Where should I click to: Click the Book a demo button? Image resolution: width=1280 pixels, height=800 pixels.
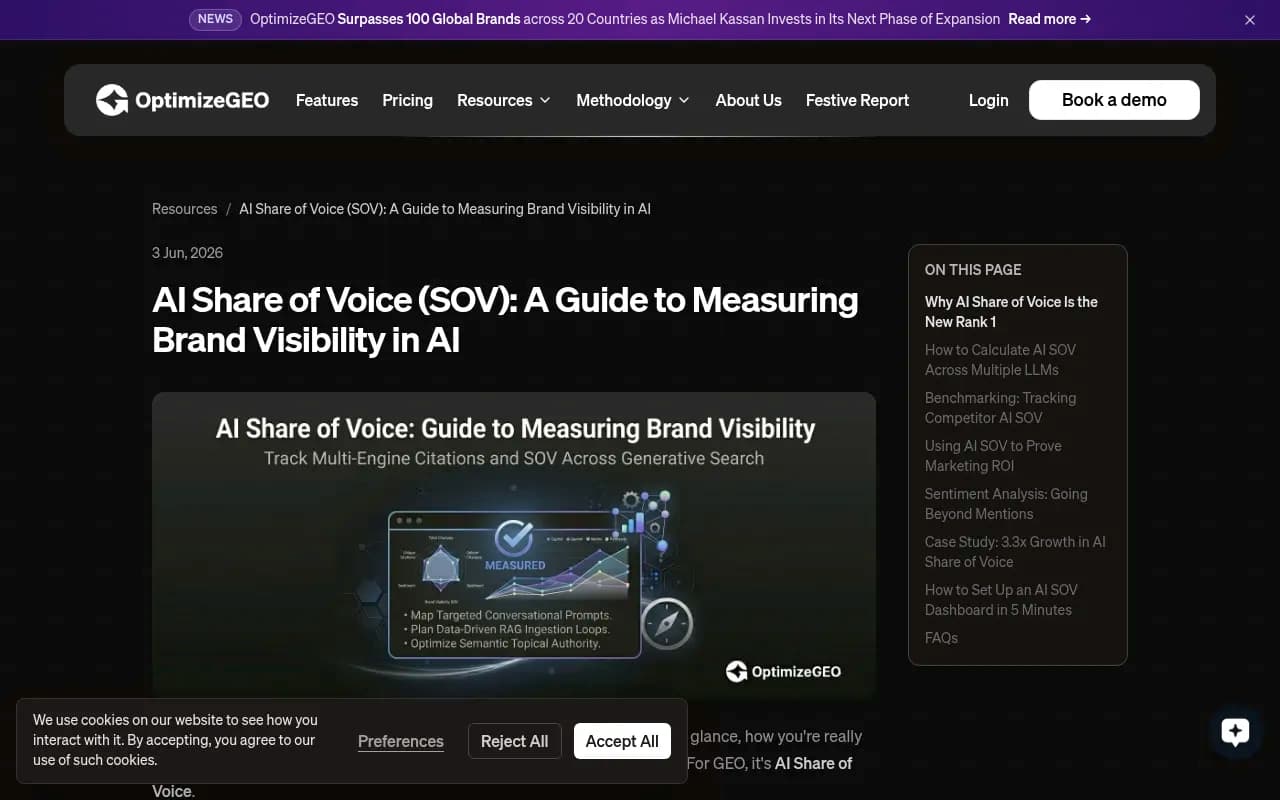pos(1114,100)
